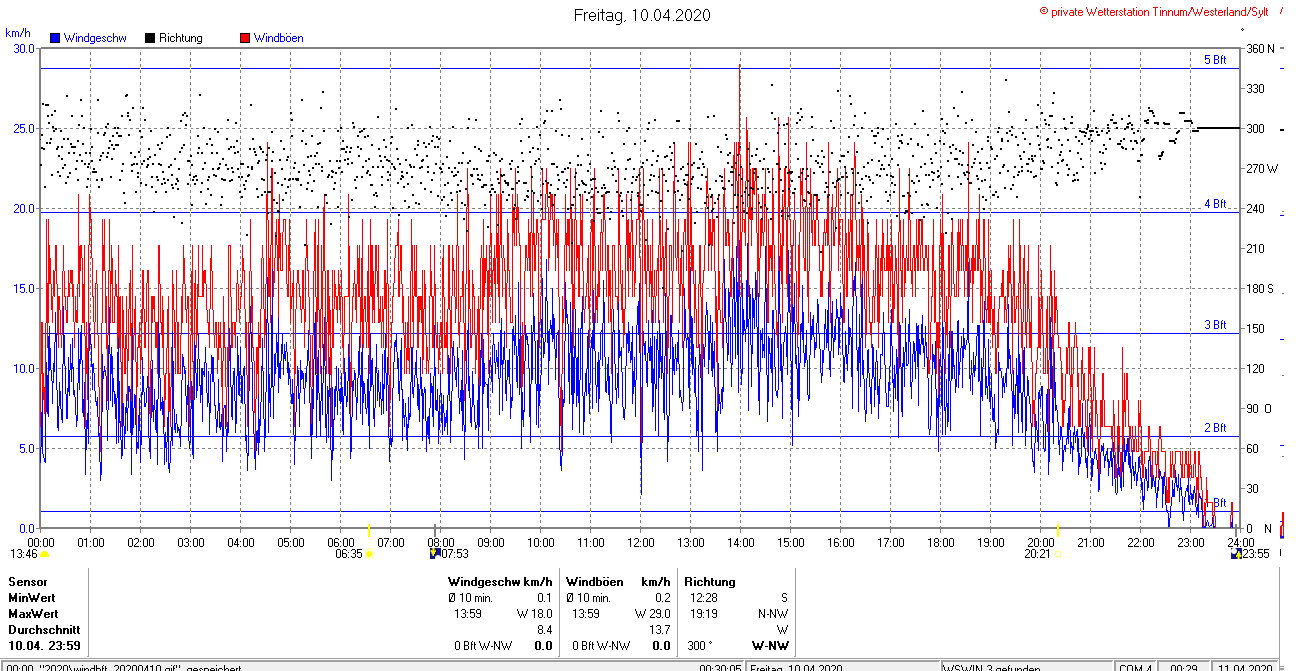The image size is (1310, 671).
Task: Click the red Windböen legend swatch
Action: pos(245,38)
